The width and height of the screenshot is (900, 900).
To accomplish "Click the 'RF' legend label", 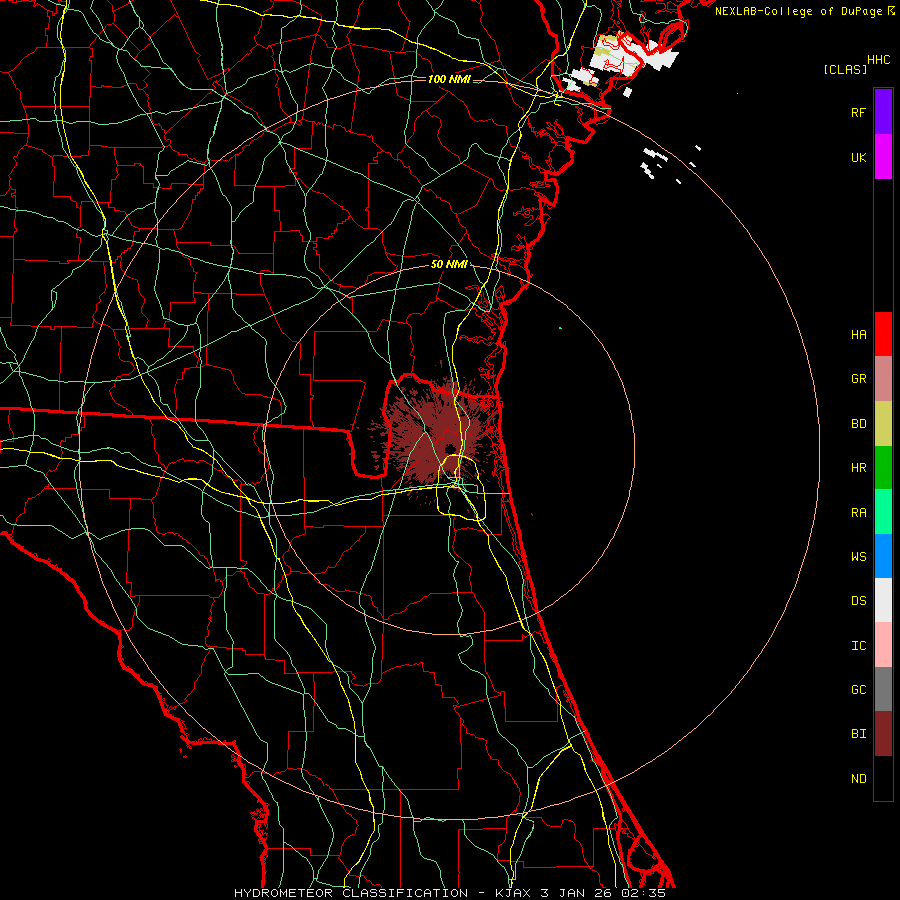I will (x=858, y=112).
